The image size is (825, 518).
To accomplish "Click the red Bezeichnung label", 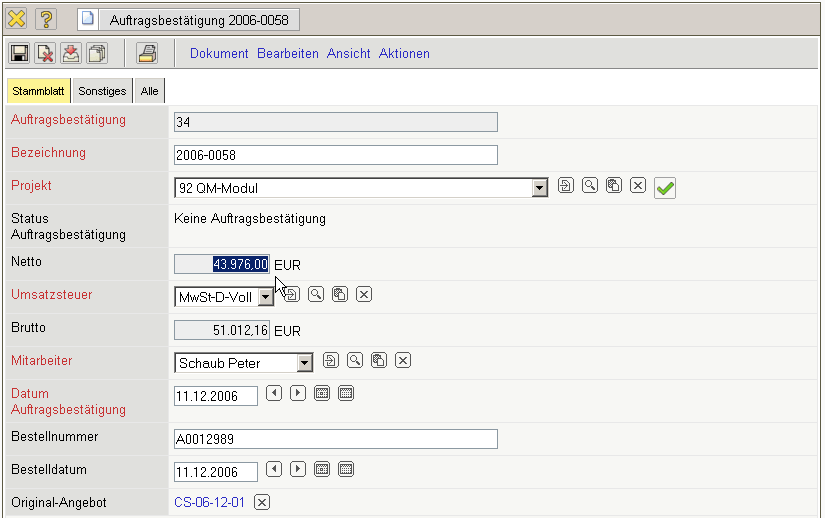I will 48,153.
